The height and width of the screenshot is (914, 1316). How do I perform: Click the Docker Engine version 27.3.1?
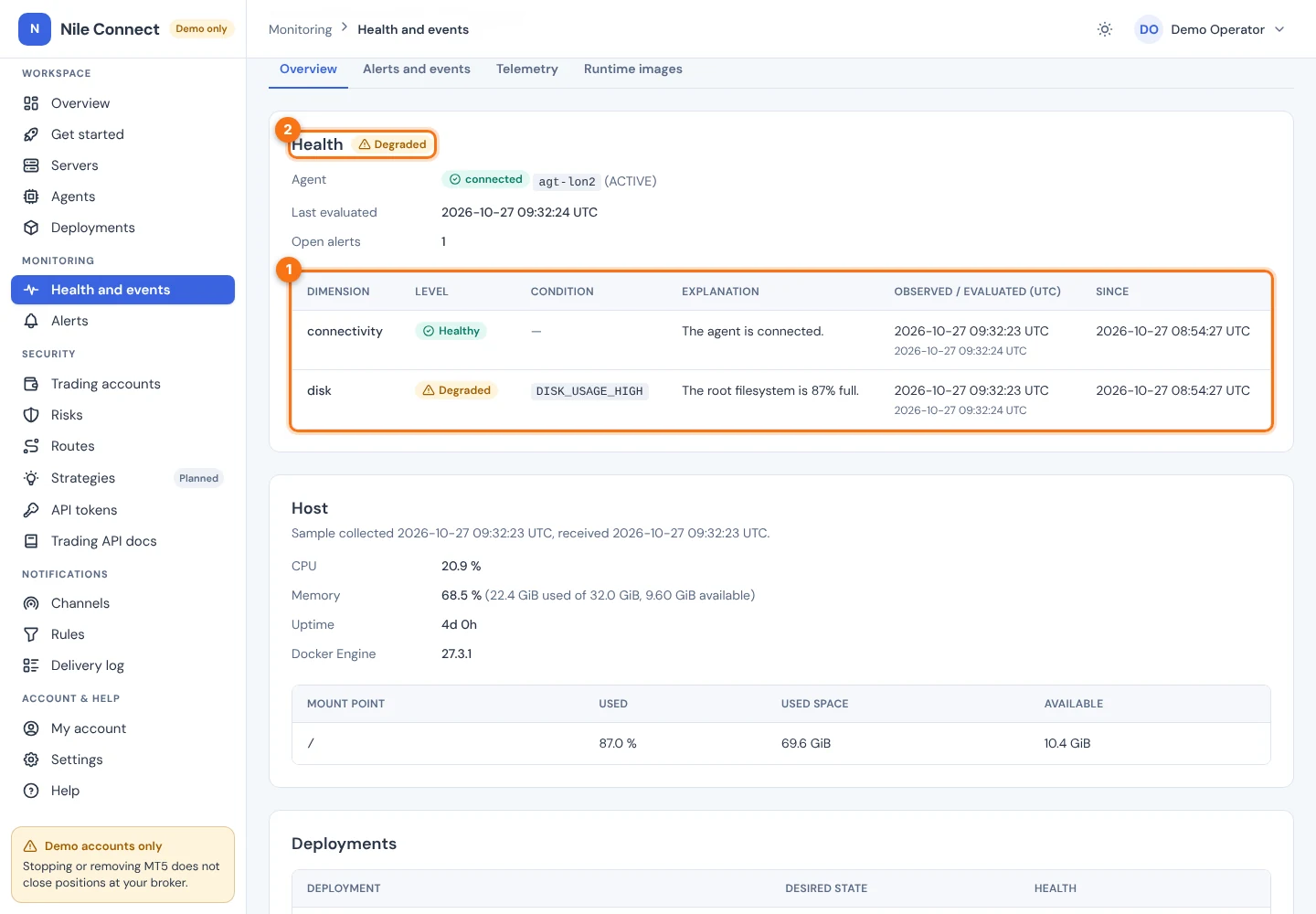(457, 654)
